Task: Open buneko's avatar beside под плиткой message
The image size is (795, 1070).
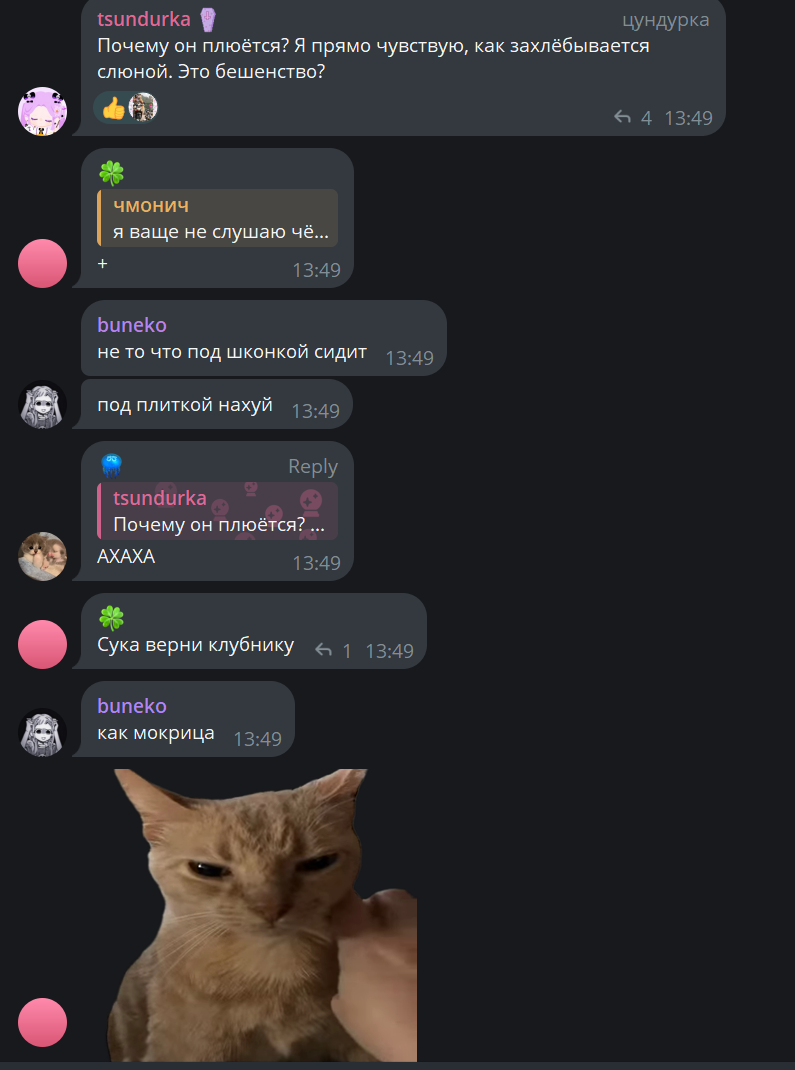Action: coord(42,405)
